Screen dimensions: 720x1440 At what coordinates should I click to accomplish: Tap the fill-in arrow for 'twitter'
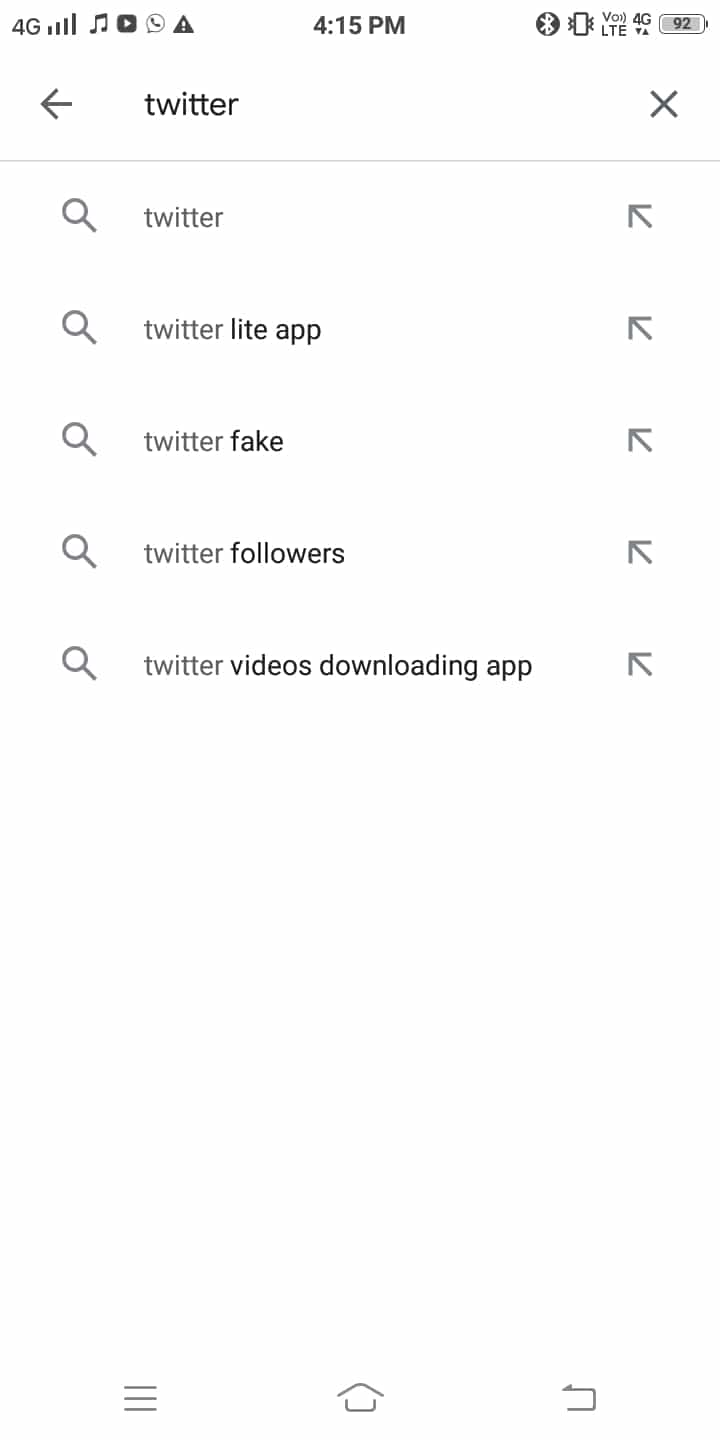[640, 216]
